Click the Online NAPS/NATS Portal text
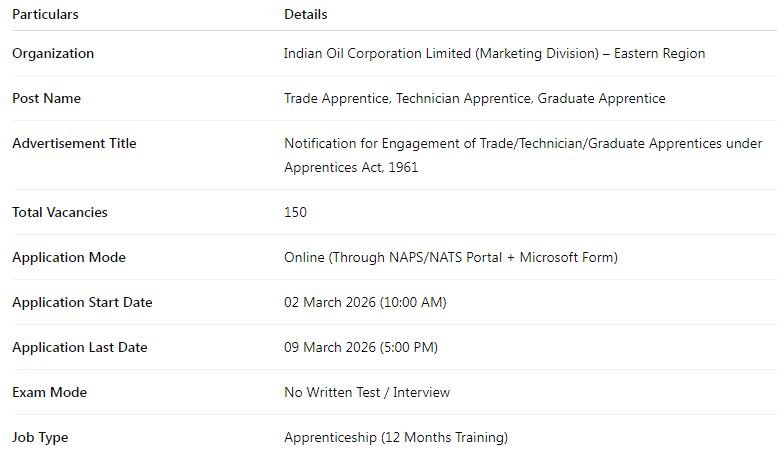 point(450,258)
